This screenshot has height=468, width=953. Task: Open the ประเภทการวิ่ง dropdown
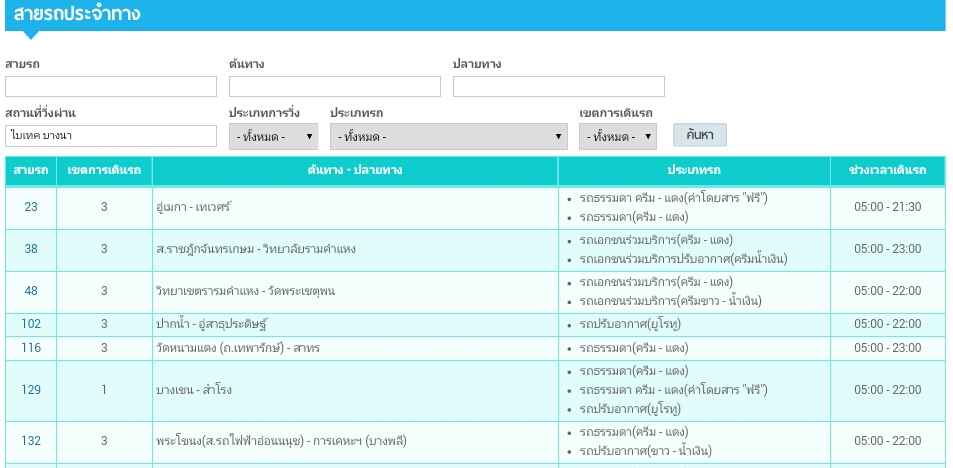(x=273, y=137)
